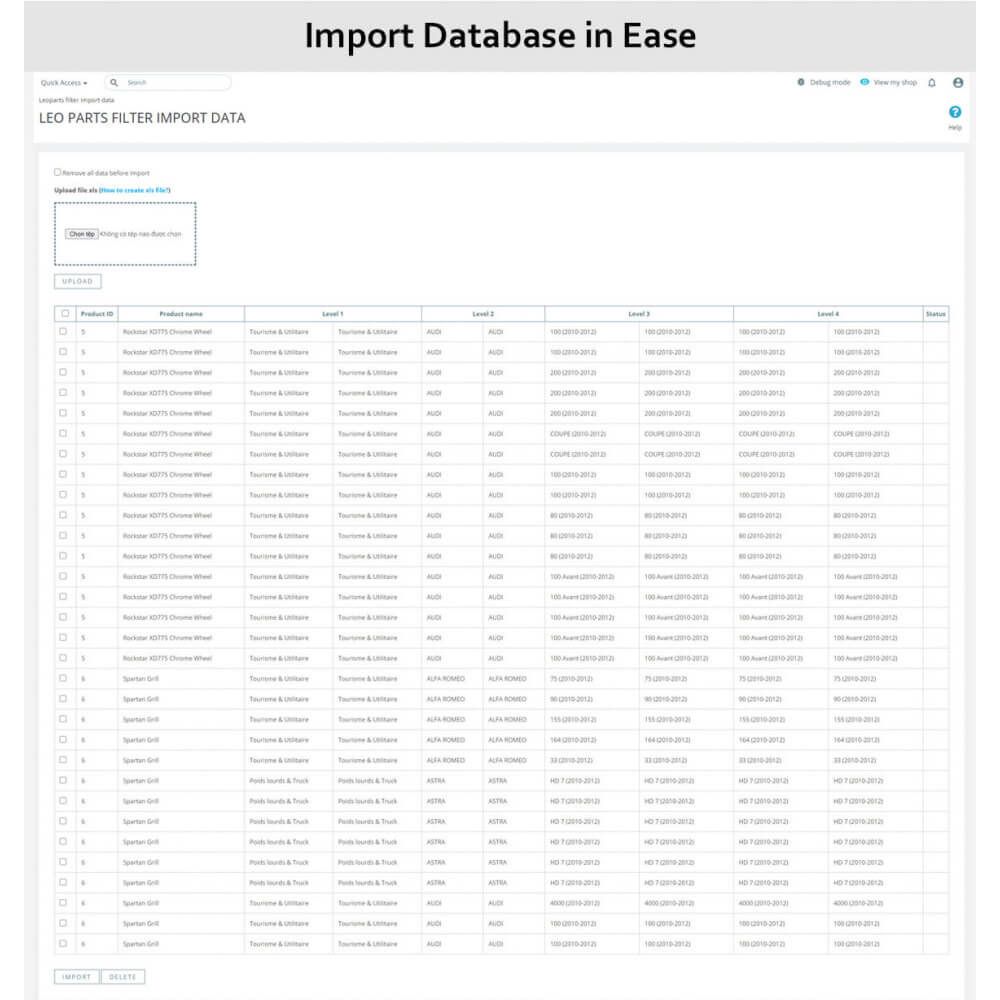The height and width of the screenshot is (1000, 1000).
Task: Click the Upload button
Action: pos(78,281)
